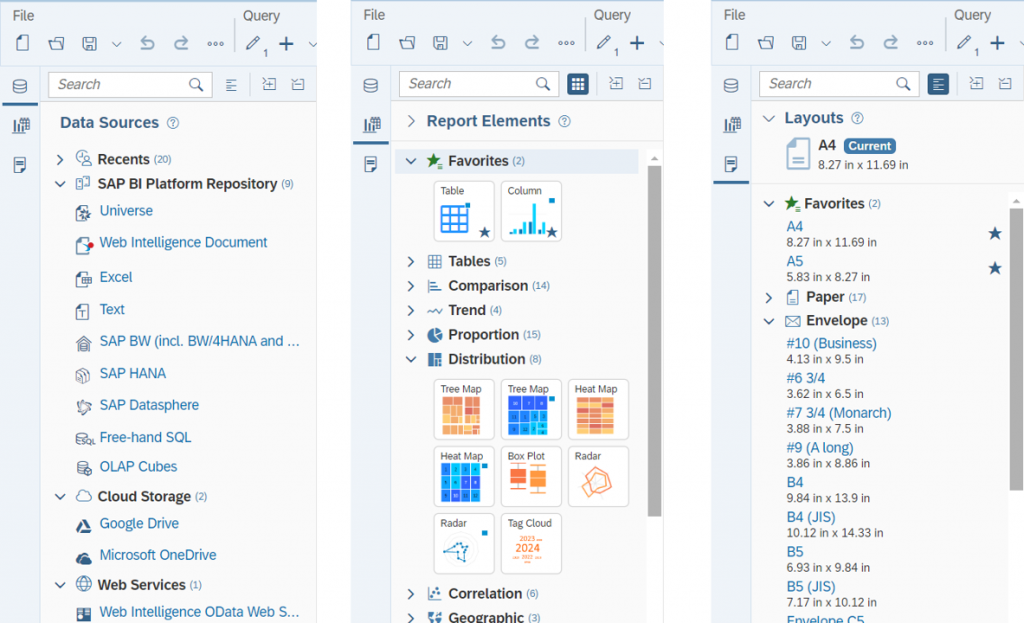1024x623 pixels.
Task: Open the Web Intelligence Document source
Action: [183, 243]
